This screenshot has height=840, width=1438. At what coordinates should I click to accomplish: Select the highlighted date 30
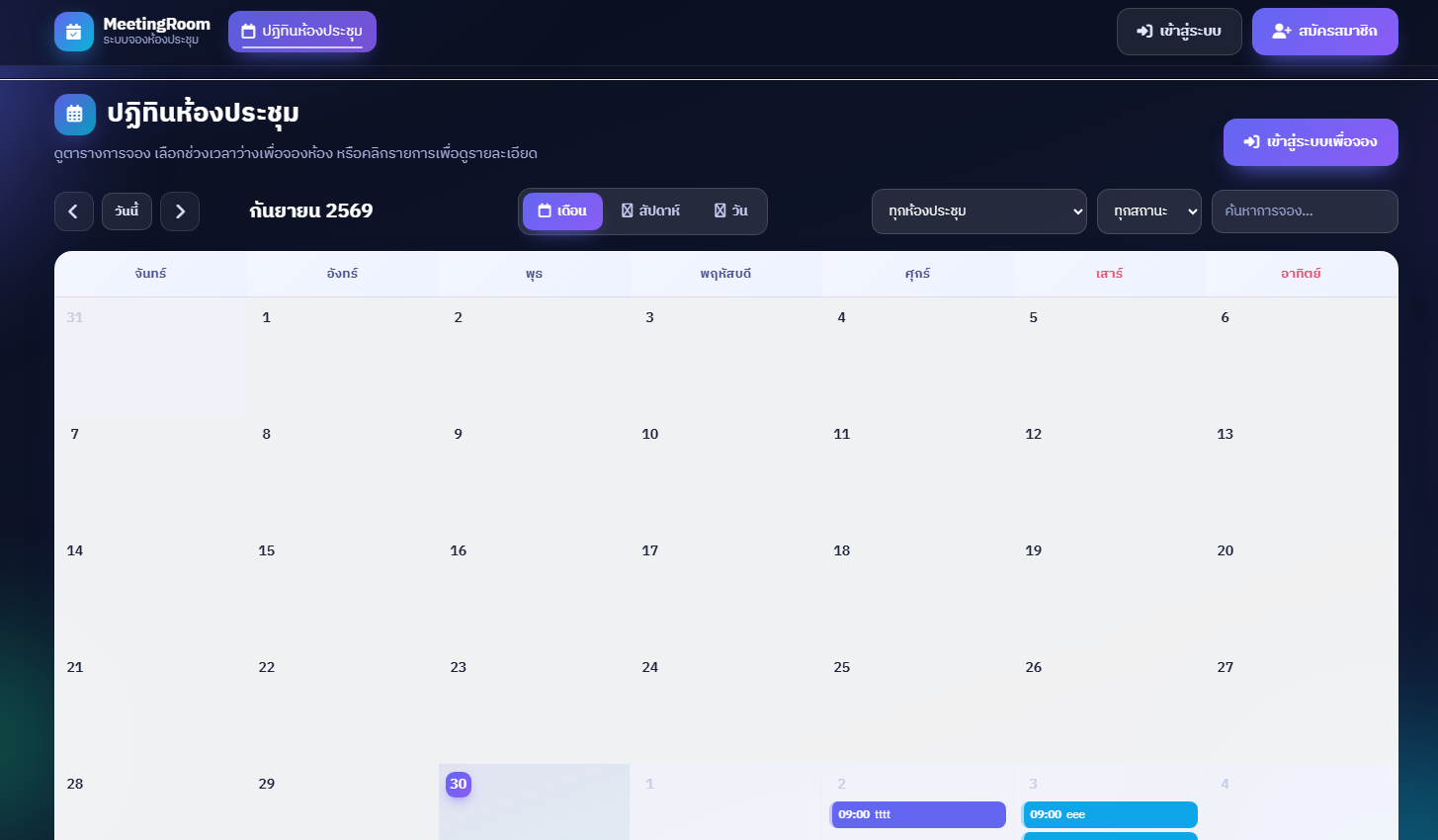(x=459, y=785)
